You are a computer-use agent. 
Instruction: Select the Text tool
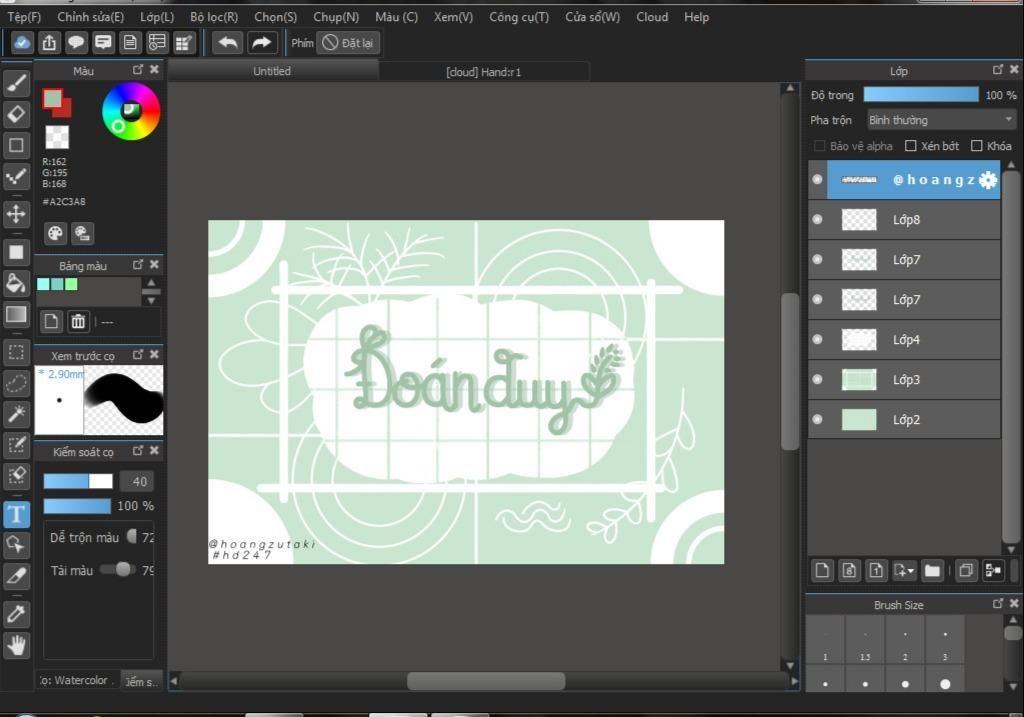tap(16, 514)
